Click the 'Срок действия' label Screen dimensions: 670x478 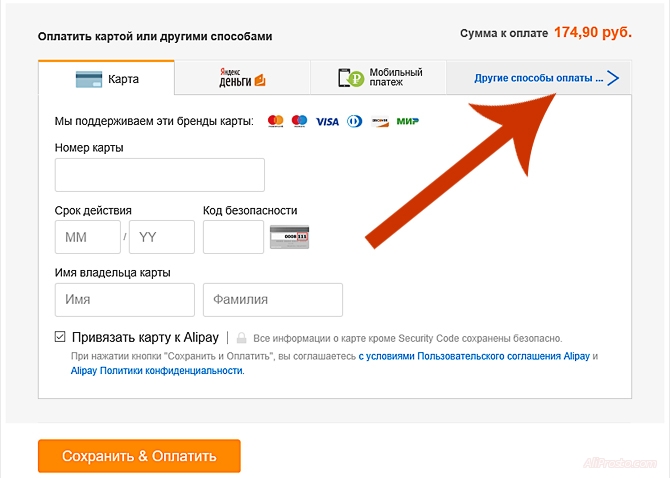(93, 211)
